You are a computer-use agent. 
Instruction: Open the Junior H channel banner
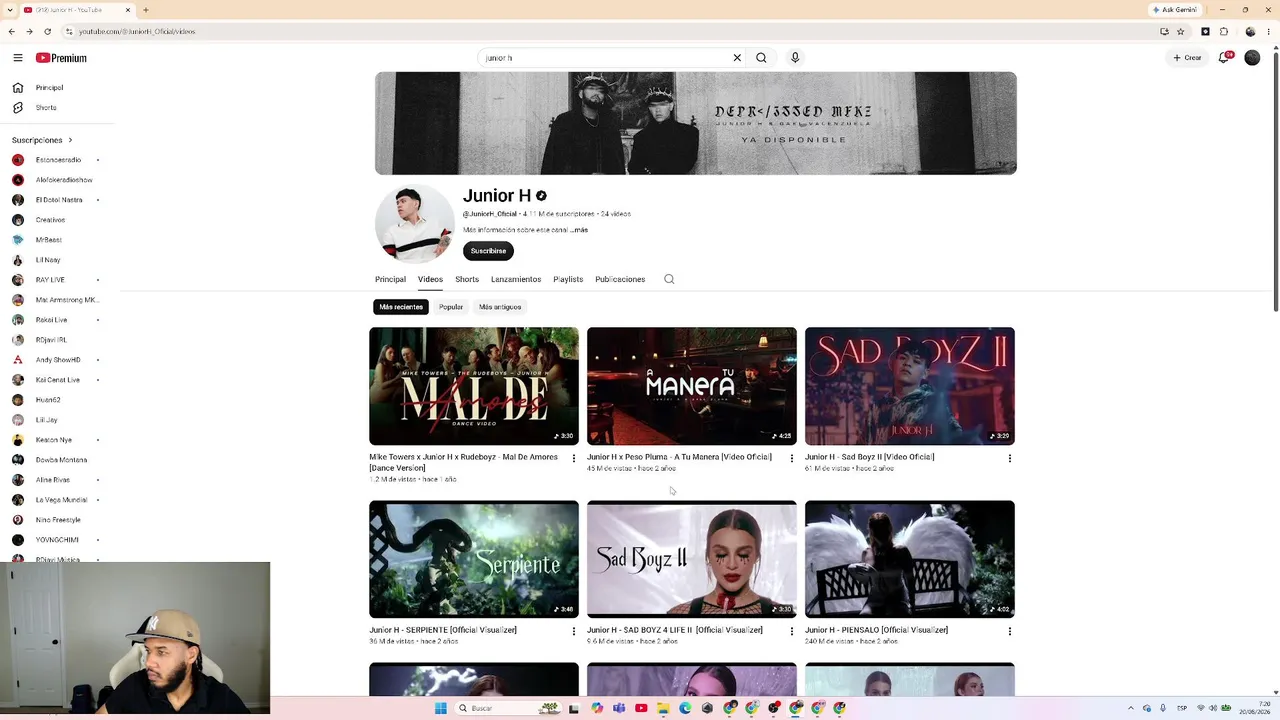[x=696, y=123]
